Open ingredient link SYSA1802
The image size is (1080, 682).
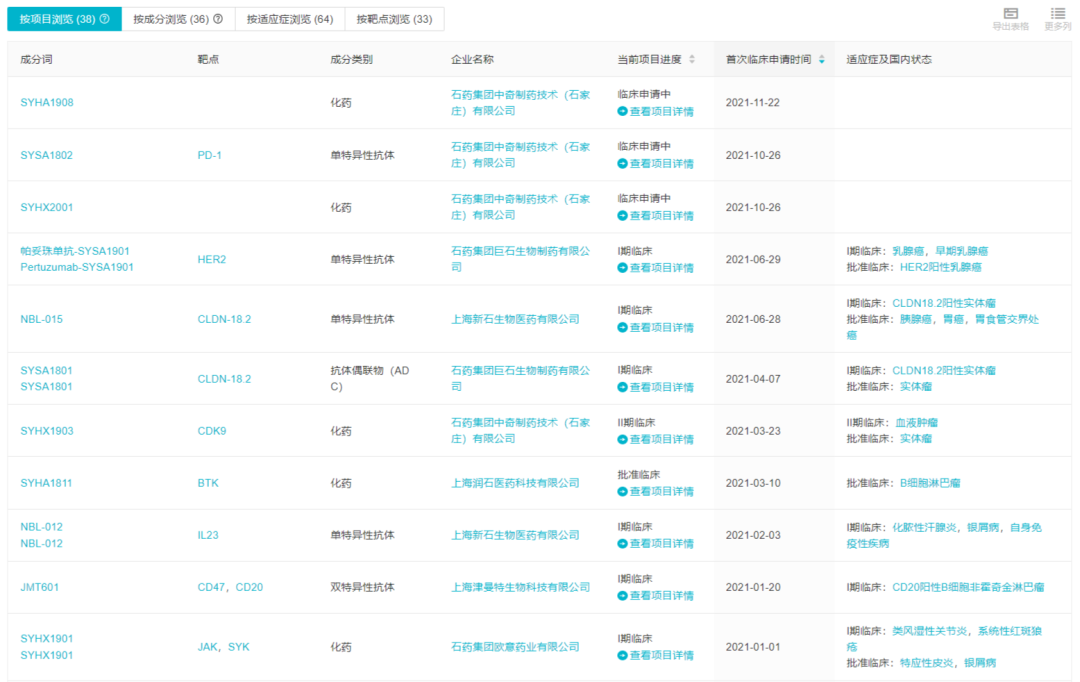[47, 156]
